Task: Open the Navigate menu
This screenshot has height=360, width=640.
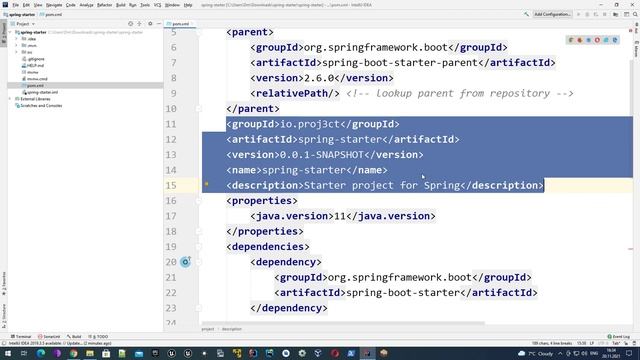Action: [x=54, y=5]
